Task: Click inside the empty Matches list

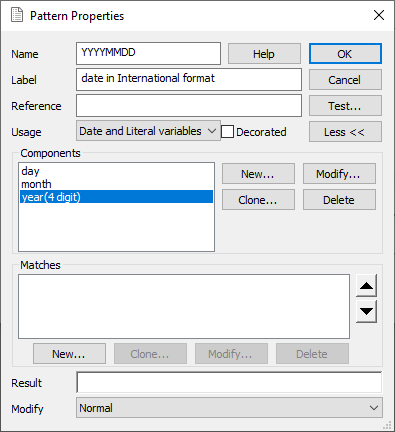Action: 184,306
